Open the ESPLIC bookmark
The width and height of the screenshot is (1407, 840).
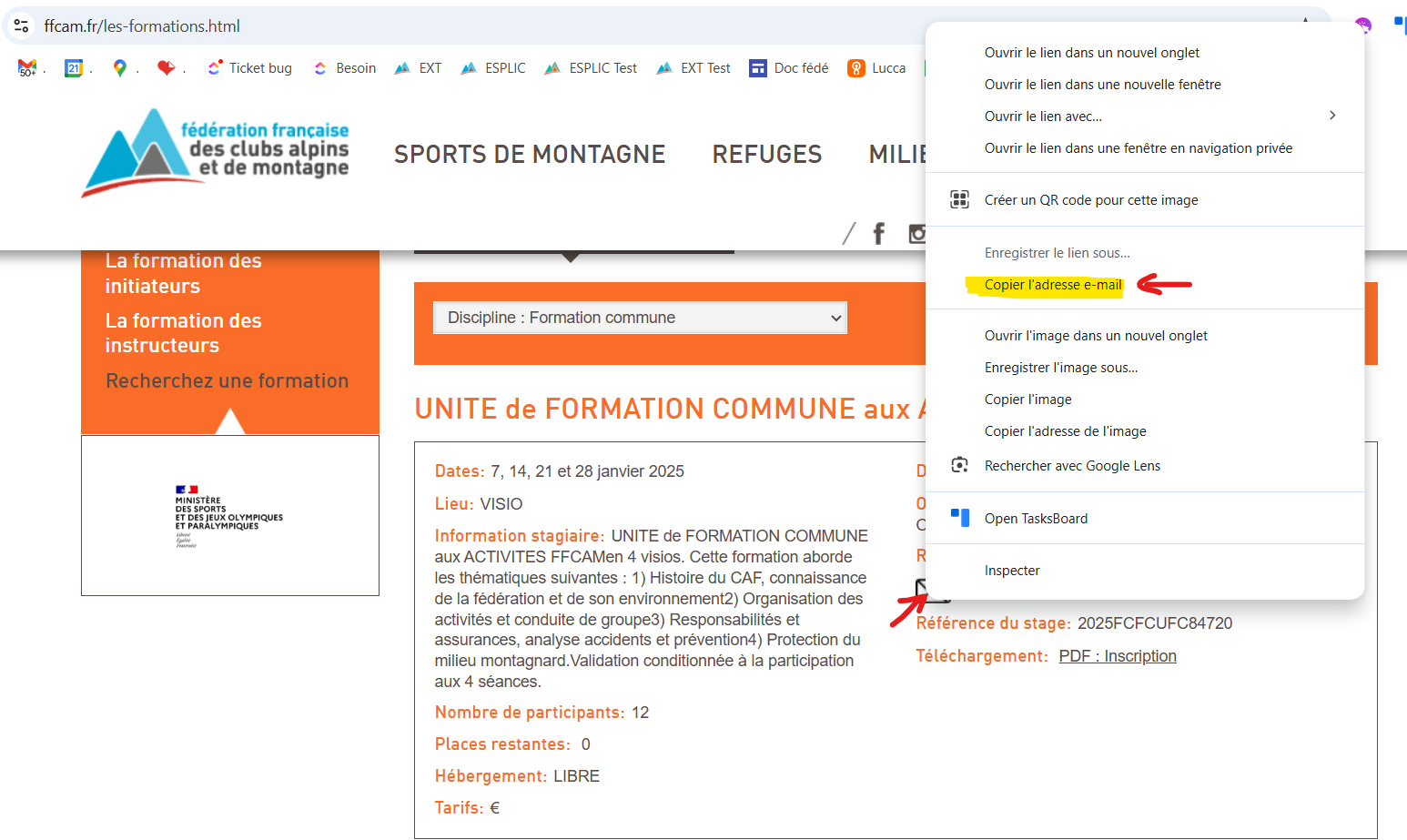[492, 67]
